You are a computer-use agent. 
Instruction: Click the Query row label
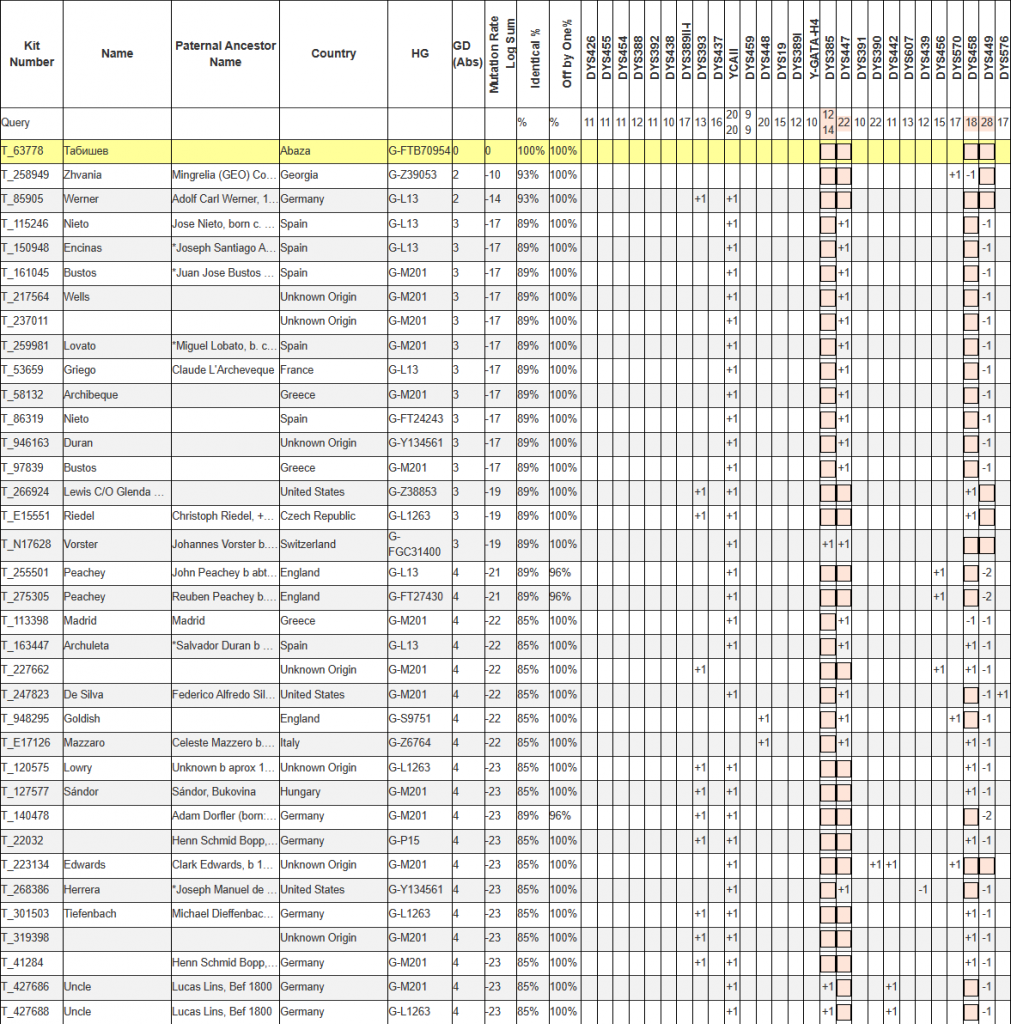point(15,123)
